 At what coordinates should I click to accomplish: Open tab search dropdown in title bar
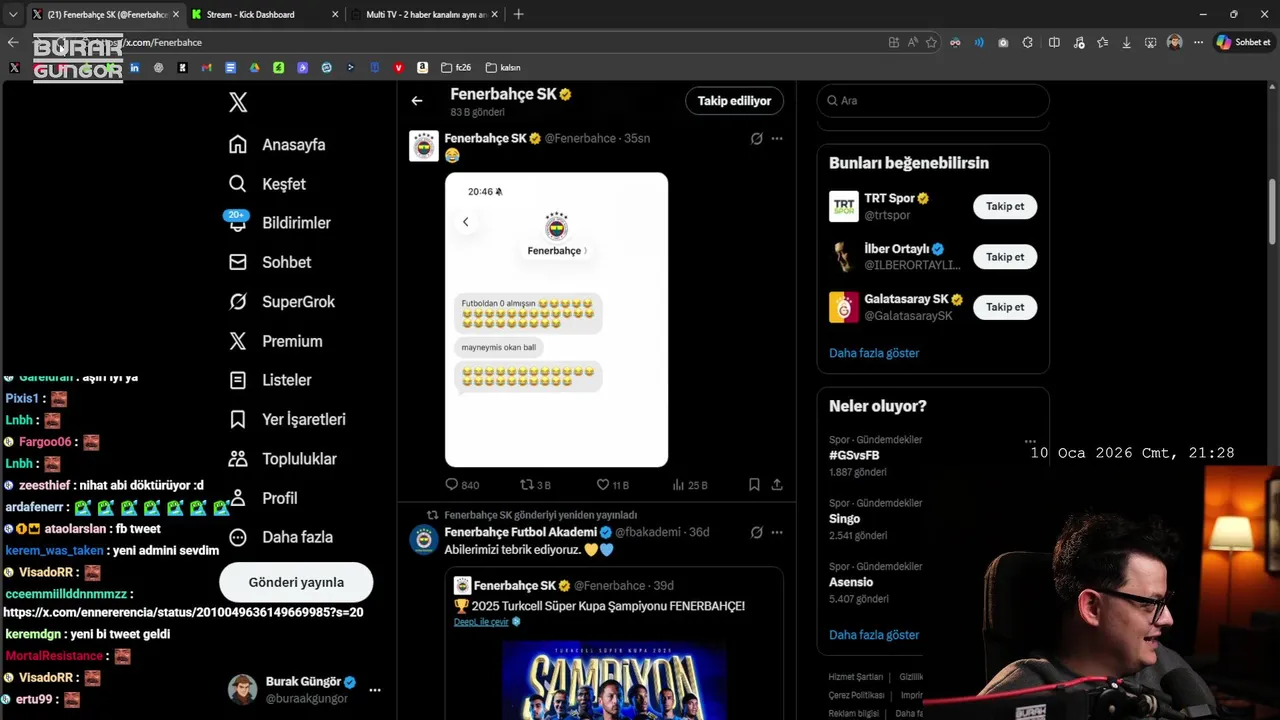[13, 14]
